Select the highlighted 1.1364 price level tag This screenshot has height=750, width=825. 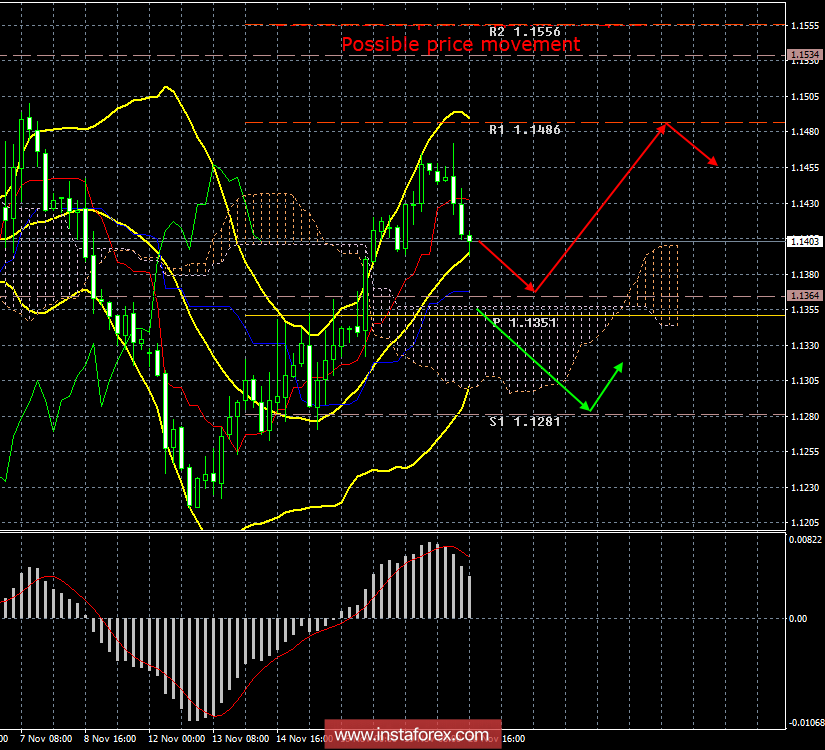click(804, 296)
